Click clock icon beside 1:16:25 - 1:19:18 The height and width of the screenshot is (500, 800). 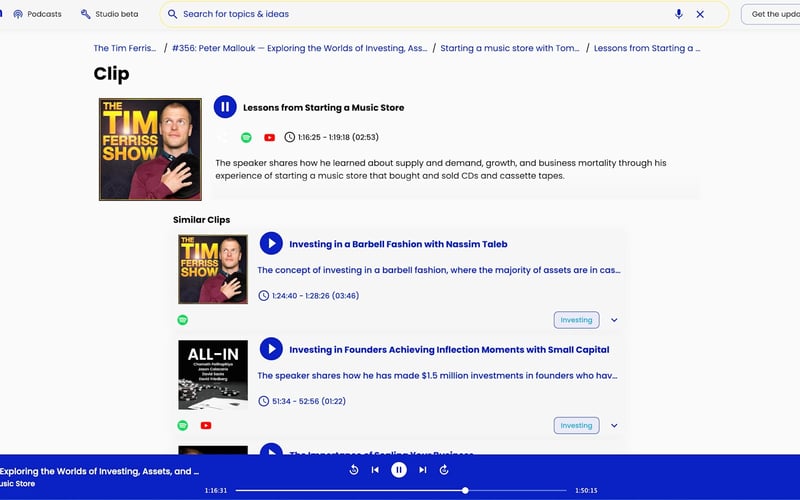click(289, 137)
